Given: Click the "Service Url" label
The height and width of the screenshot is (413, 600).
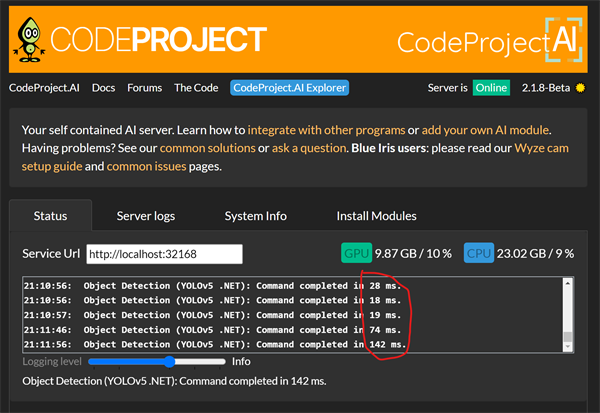Looking at the screenshot, I should pyautogui.click(x=51, y=254).
